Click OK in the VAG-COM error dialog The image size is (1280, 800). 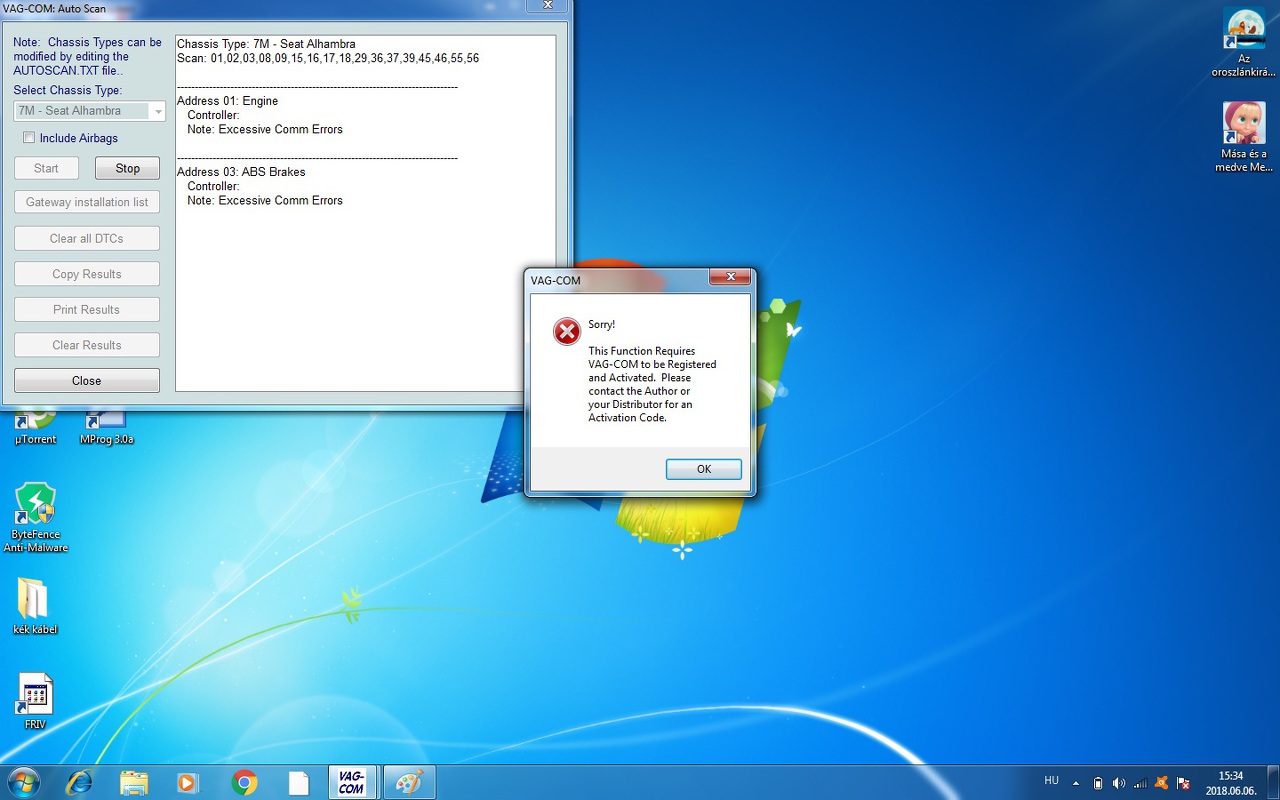[x=704, y=469]
